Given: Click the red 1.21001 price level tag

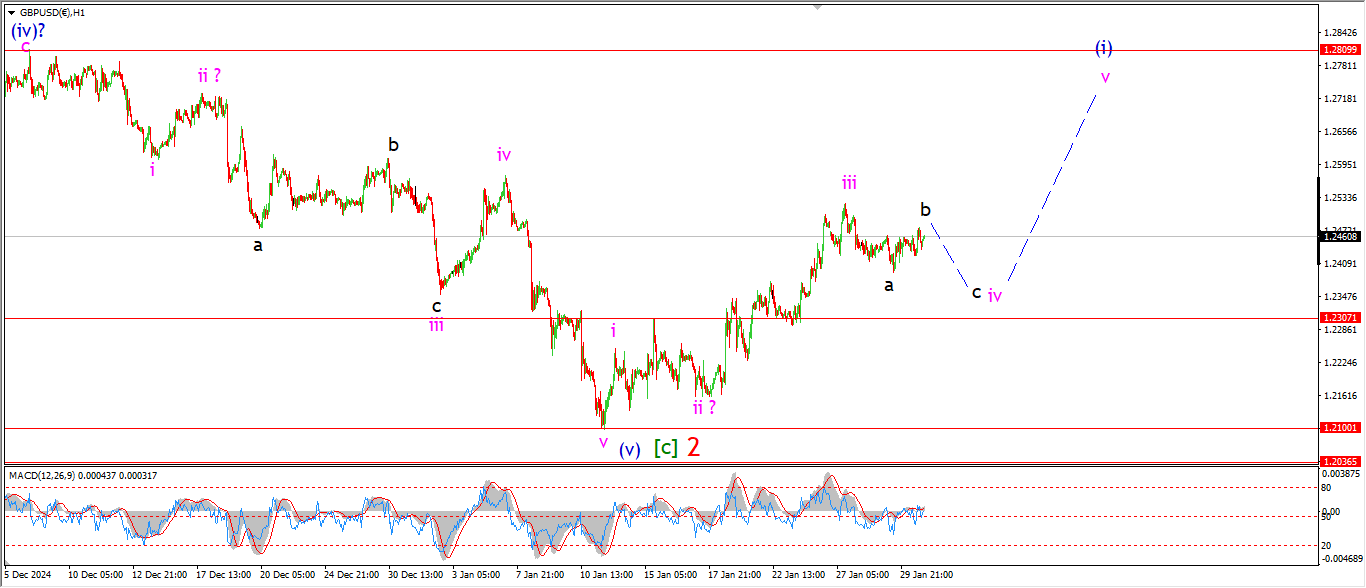Looking at the screenshot, I should [1340, 427].
